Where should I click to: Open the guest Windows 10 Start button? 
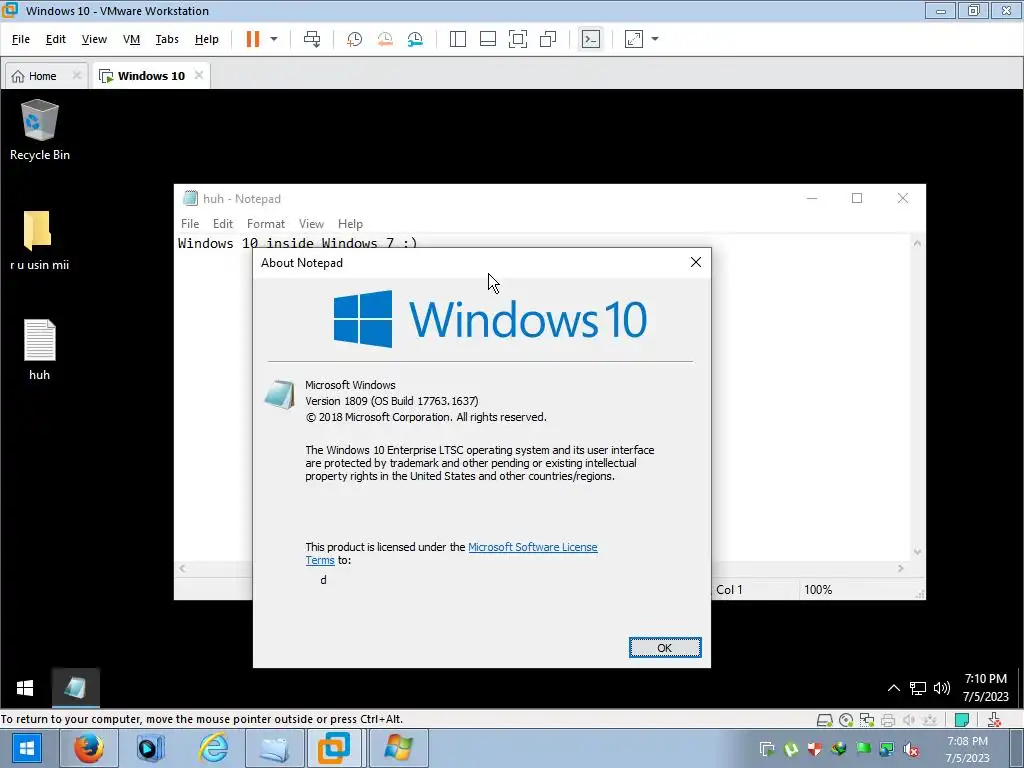25,688
